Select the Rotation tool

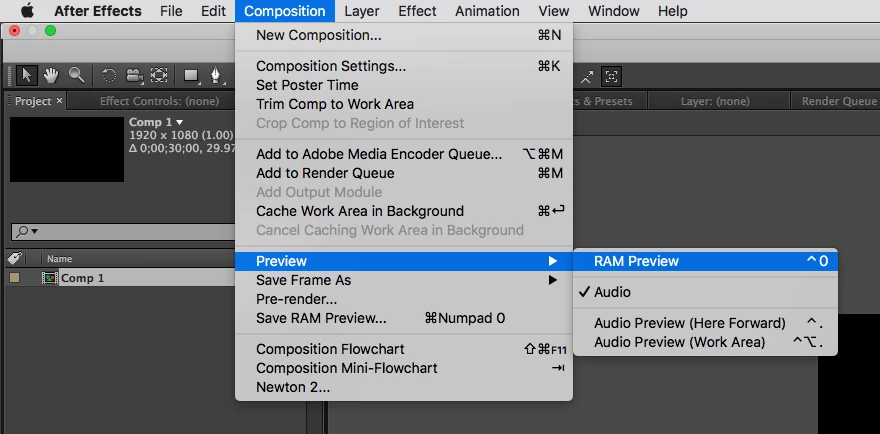109,76
